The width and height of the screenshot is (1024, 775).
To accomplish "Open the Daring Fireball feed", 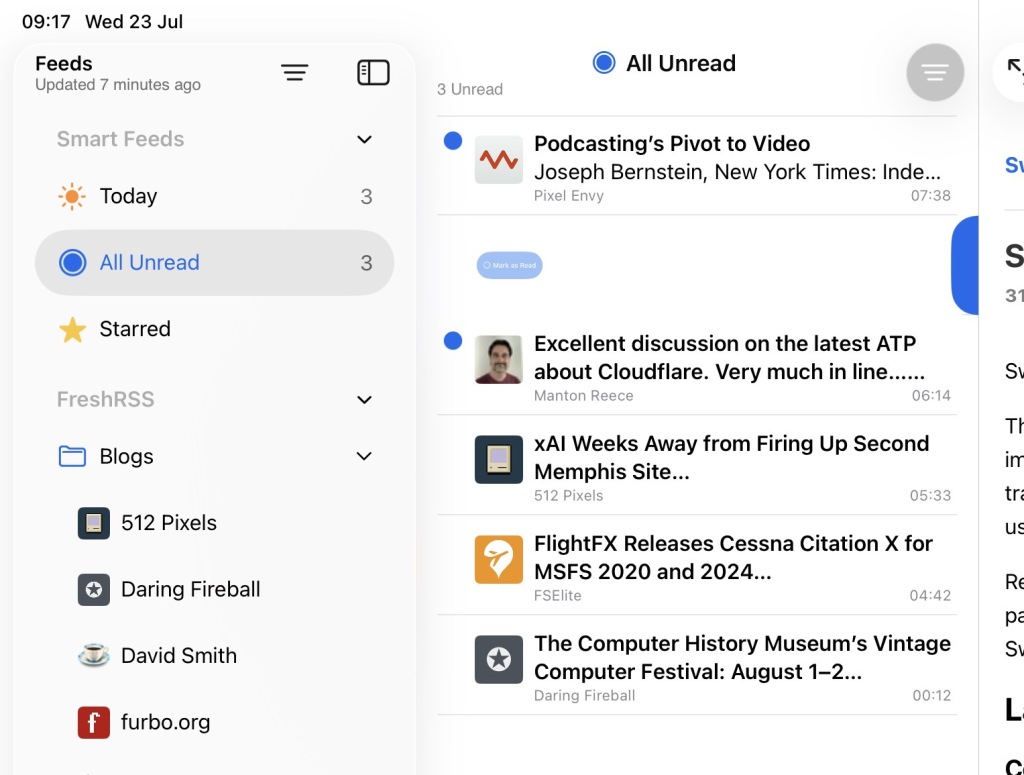I will coord(214,590).
